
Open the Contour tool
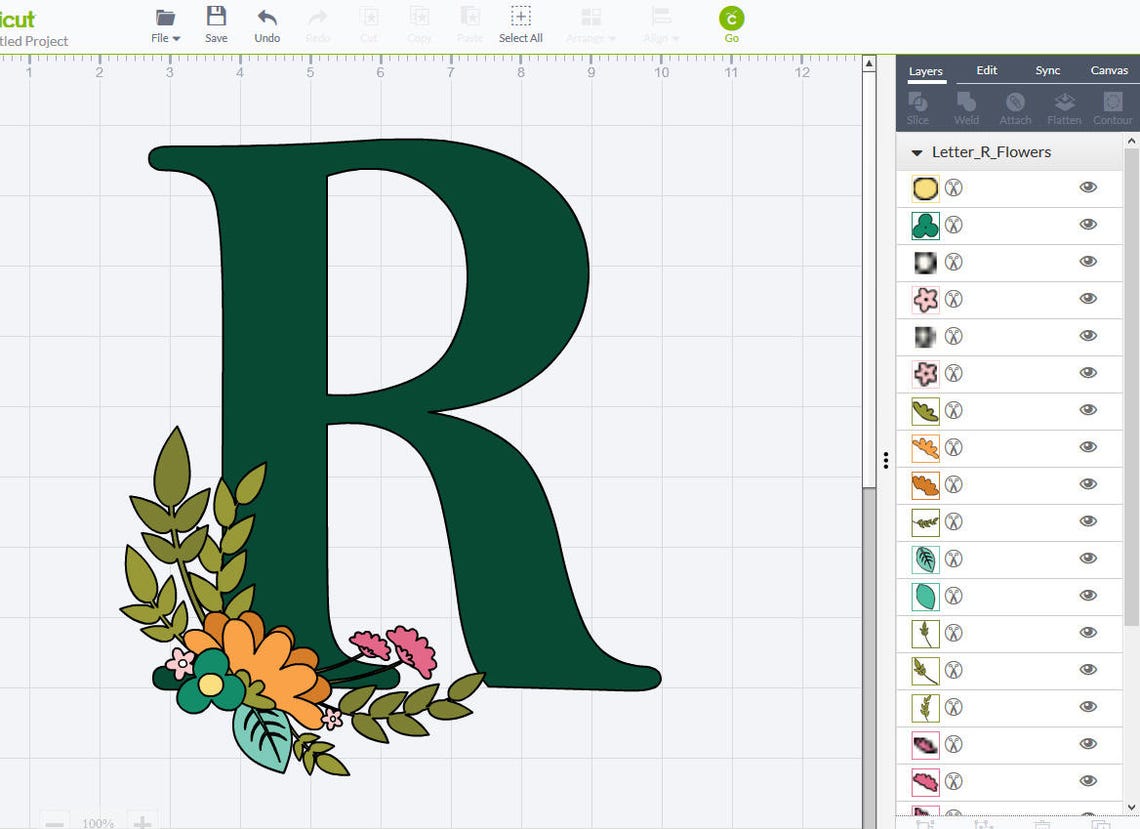1112,105
